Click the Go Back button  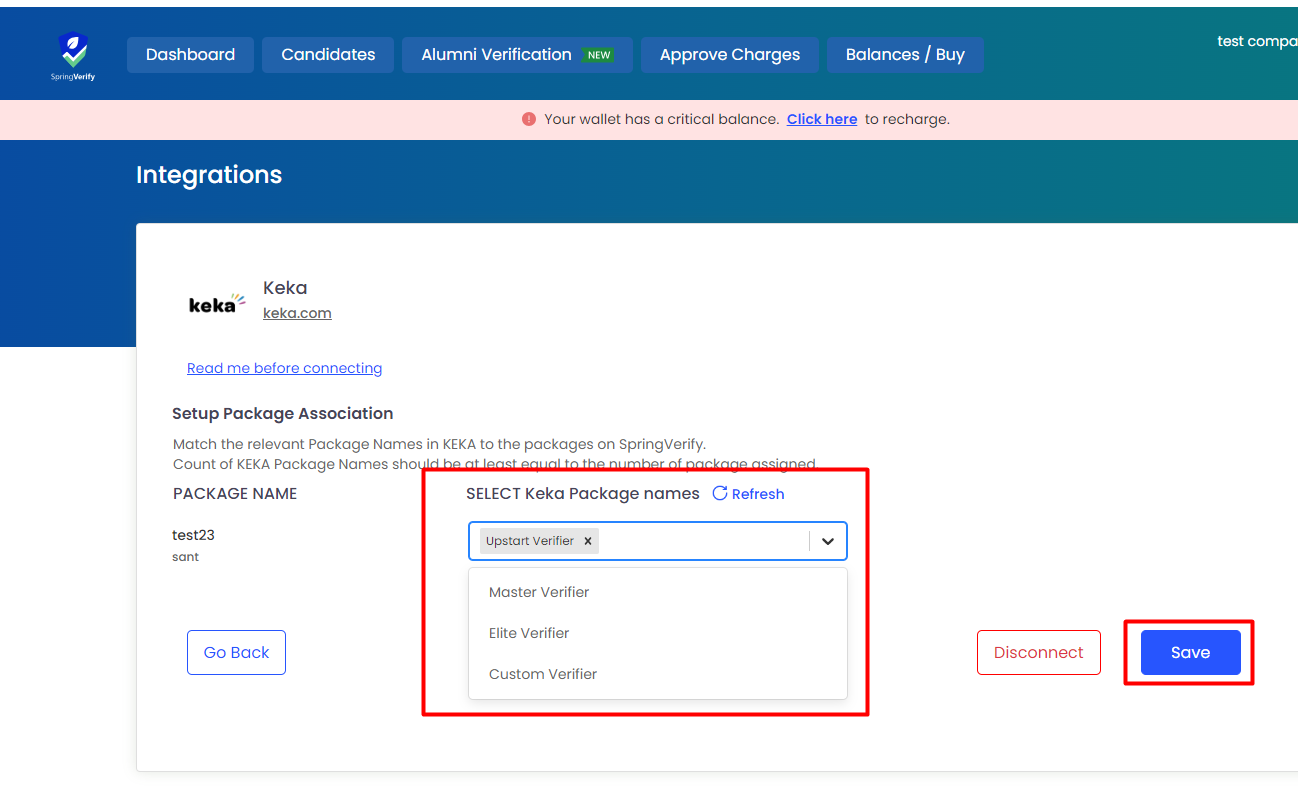[x=236, y=652]
